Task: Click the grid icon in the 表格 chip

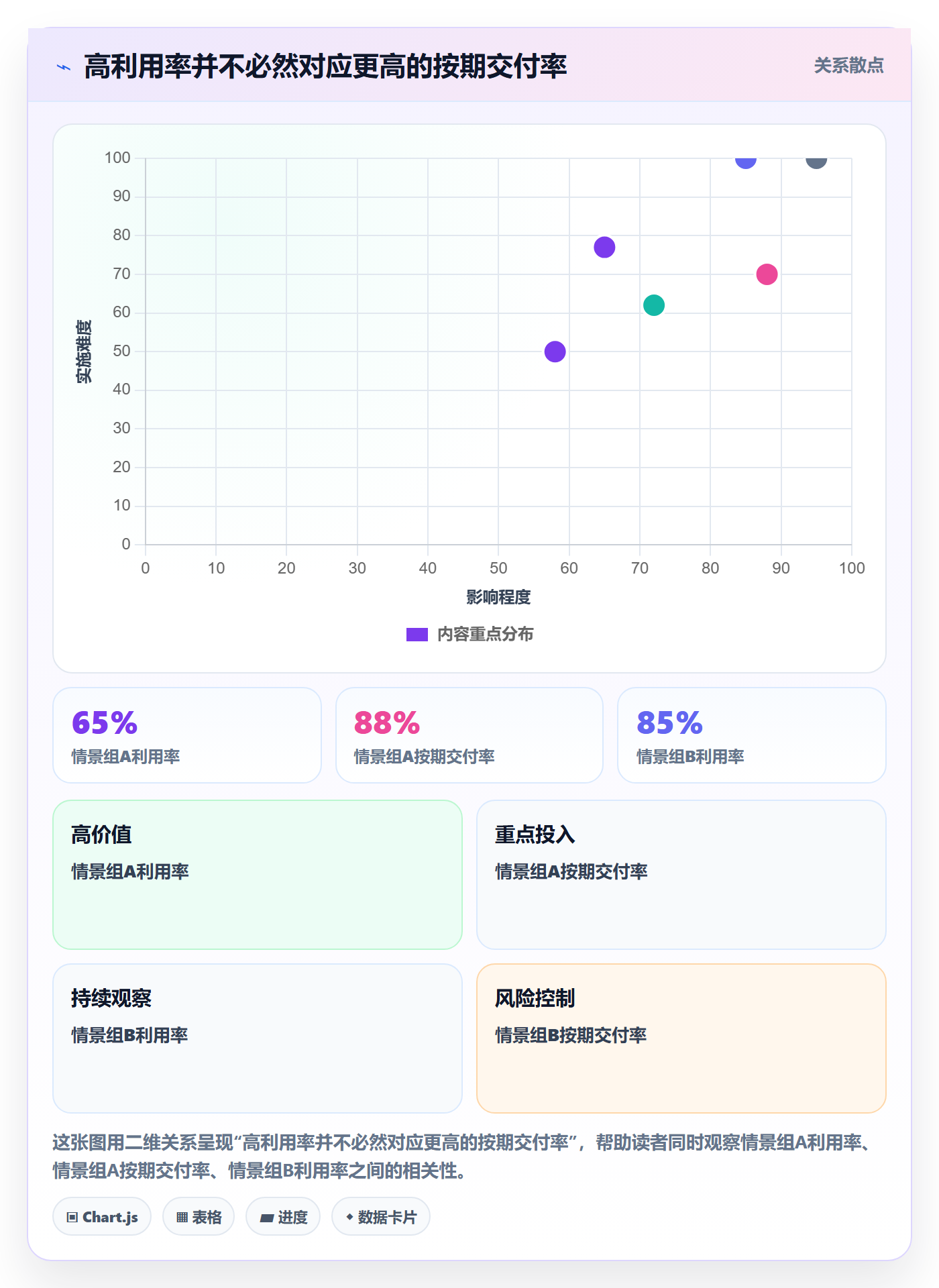Action: coord(182,1218)
